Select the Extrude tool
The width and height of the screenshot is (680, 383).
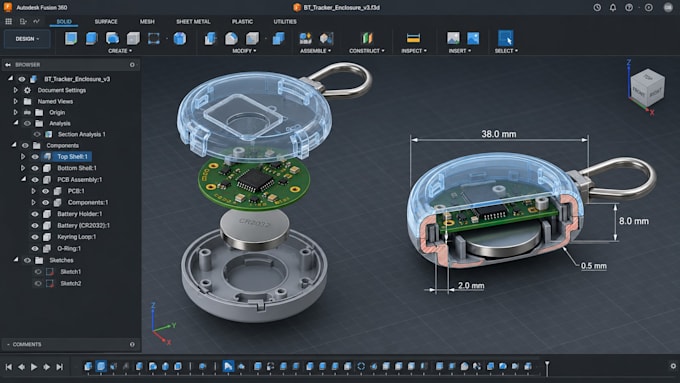tap(92, 38)
